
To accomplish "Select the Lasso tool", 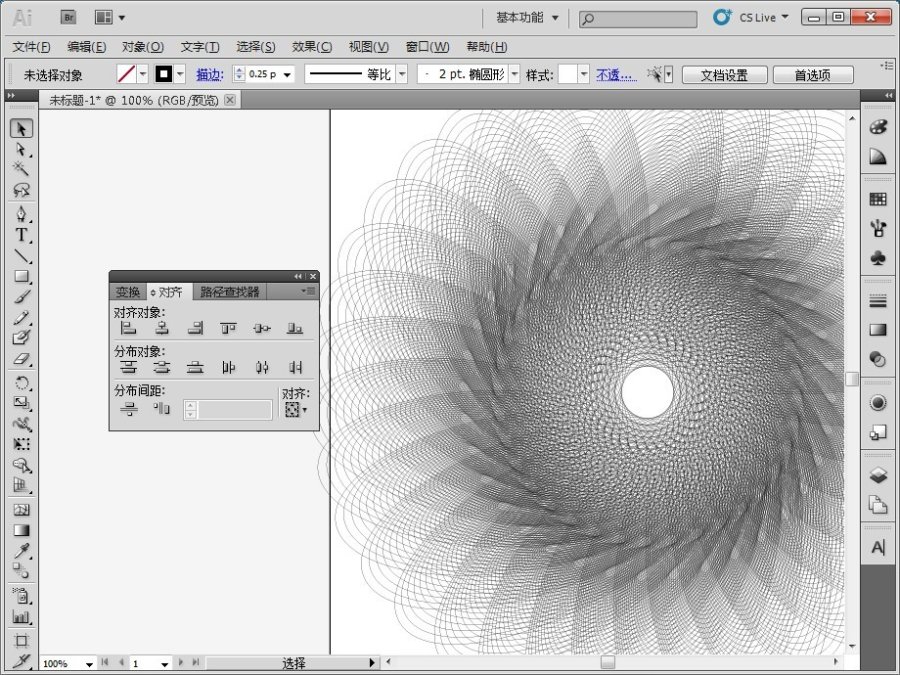I will tap(21, 189).
